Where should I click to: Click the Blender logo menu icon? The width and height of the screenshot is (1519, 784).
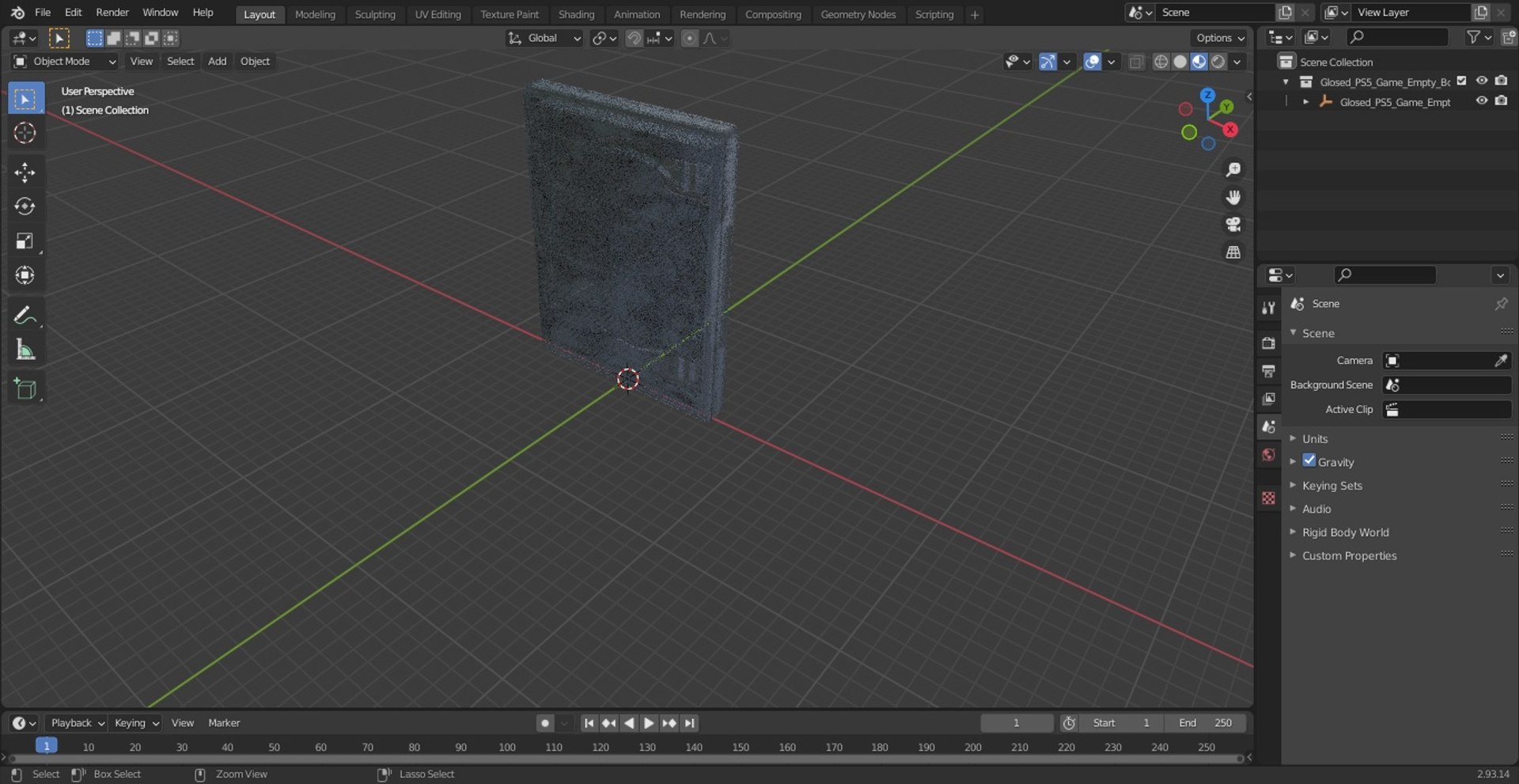click(x=17, y=13)
